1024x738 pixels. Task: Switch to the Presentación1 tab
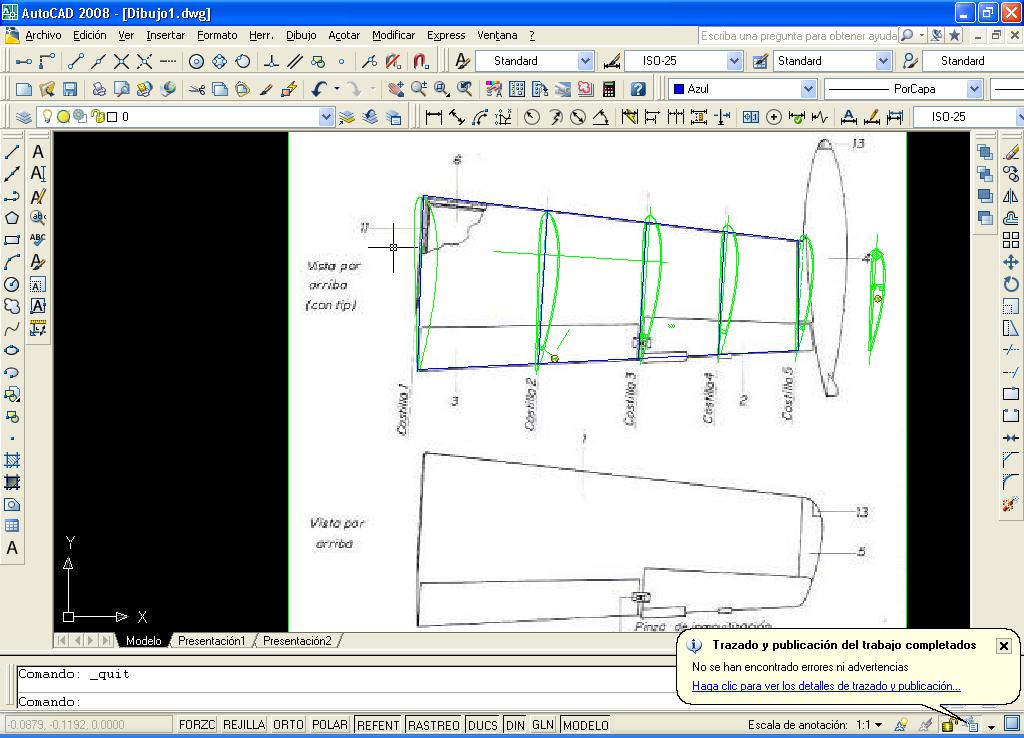211,641
